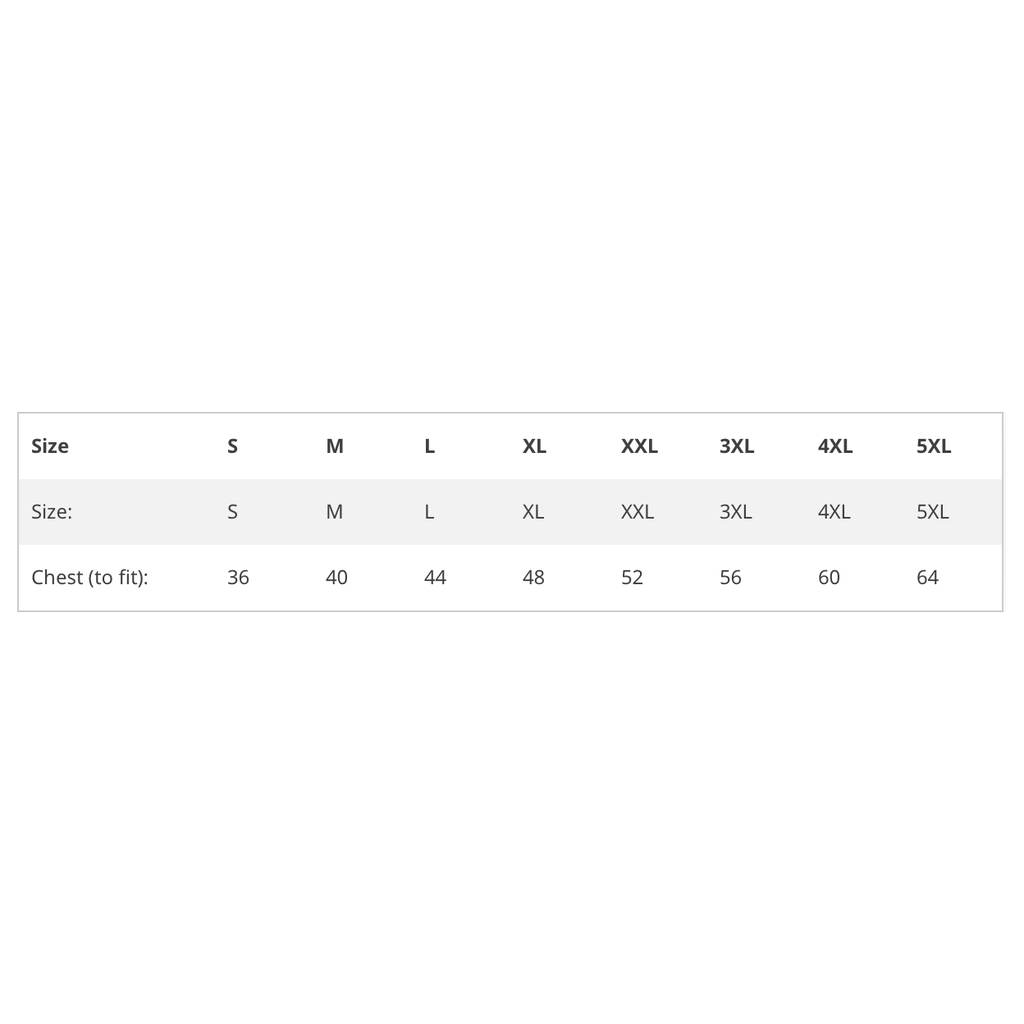This screenshot has width=1024, height=1024.
Task: Click the bold "Size" header cell
Action: 50,446
